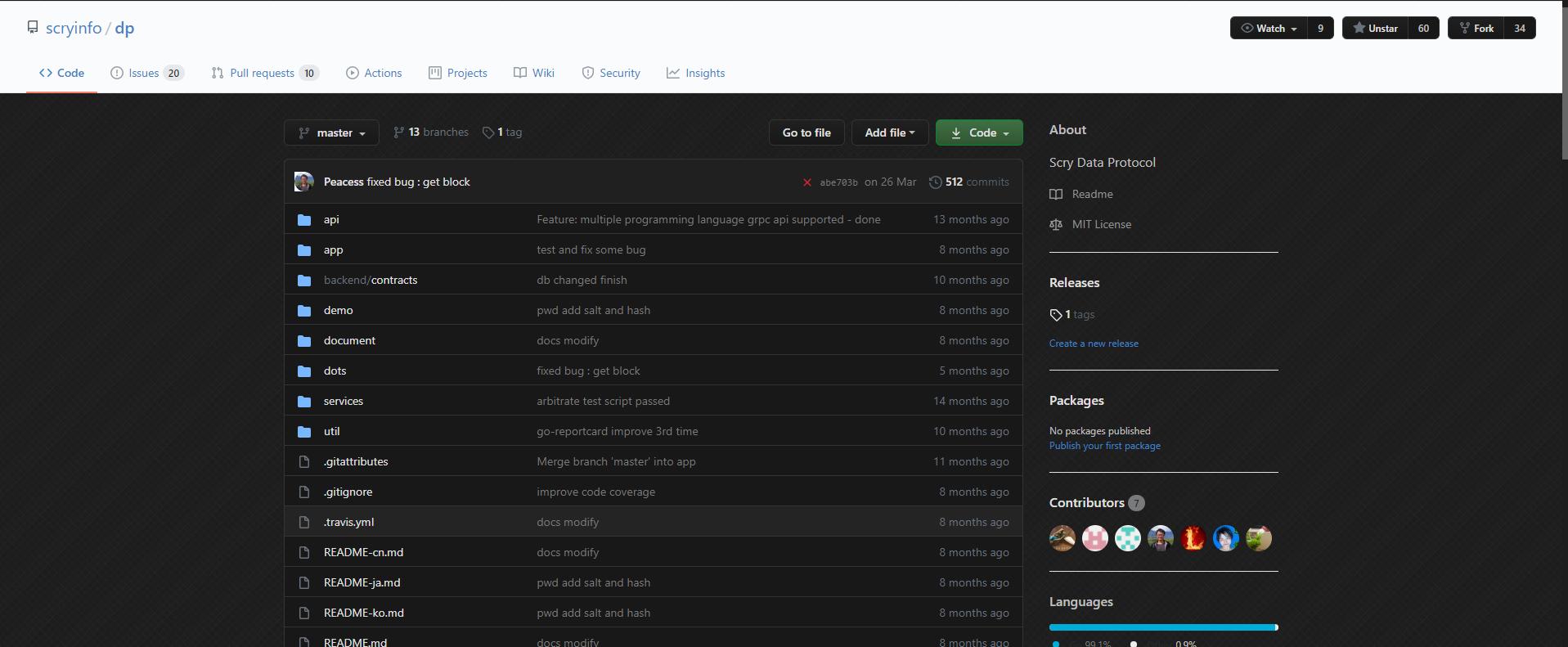Screen dimensions: 1568x647
Task: Click Publish your first package link
Action: 1105,446
